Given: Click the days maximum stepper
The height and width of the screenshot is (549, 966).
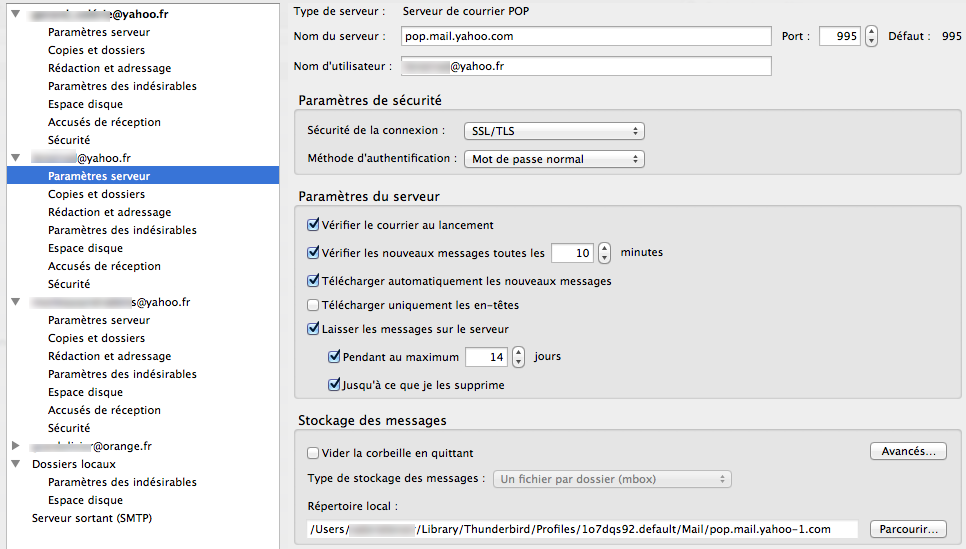Looking at the screenshot, I should coord(518,357).
